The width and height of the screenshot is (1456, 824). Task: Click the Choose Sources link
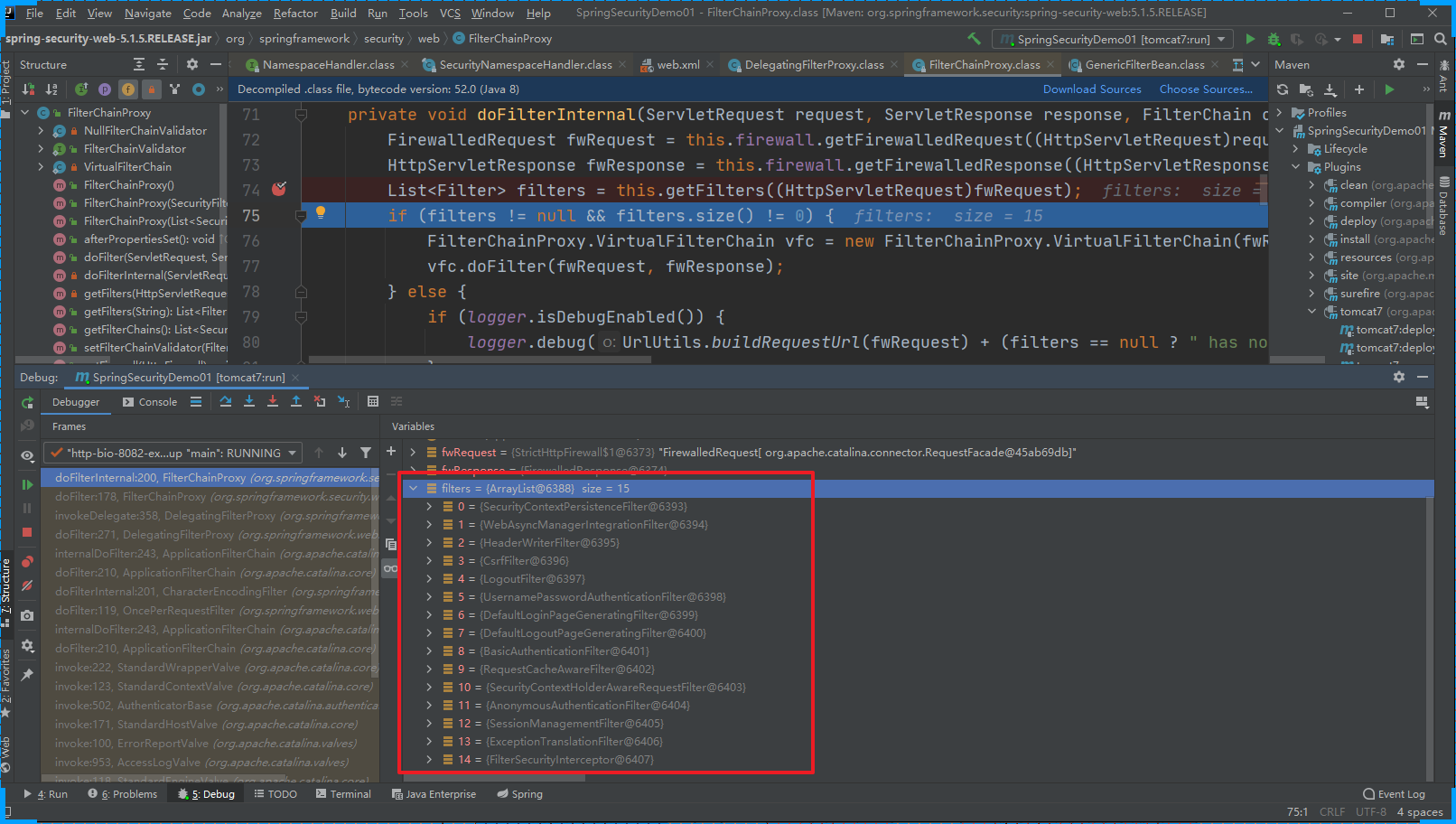coord(1206,89)
